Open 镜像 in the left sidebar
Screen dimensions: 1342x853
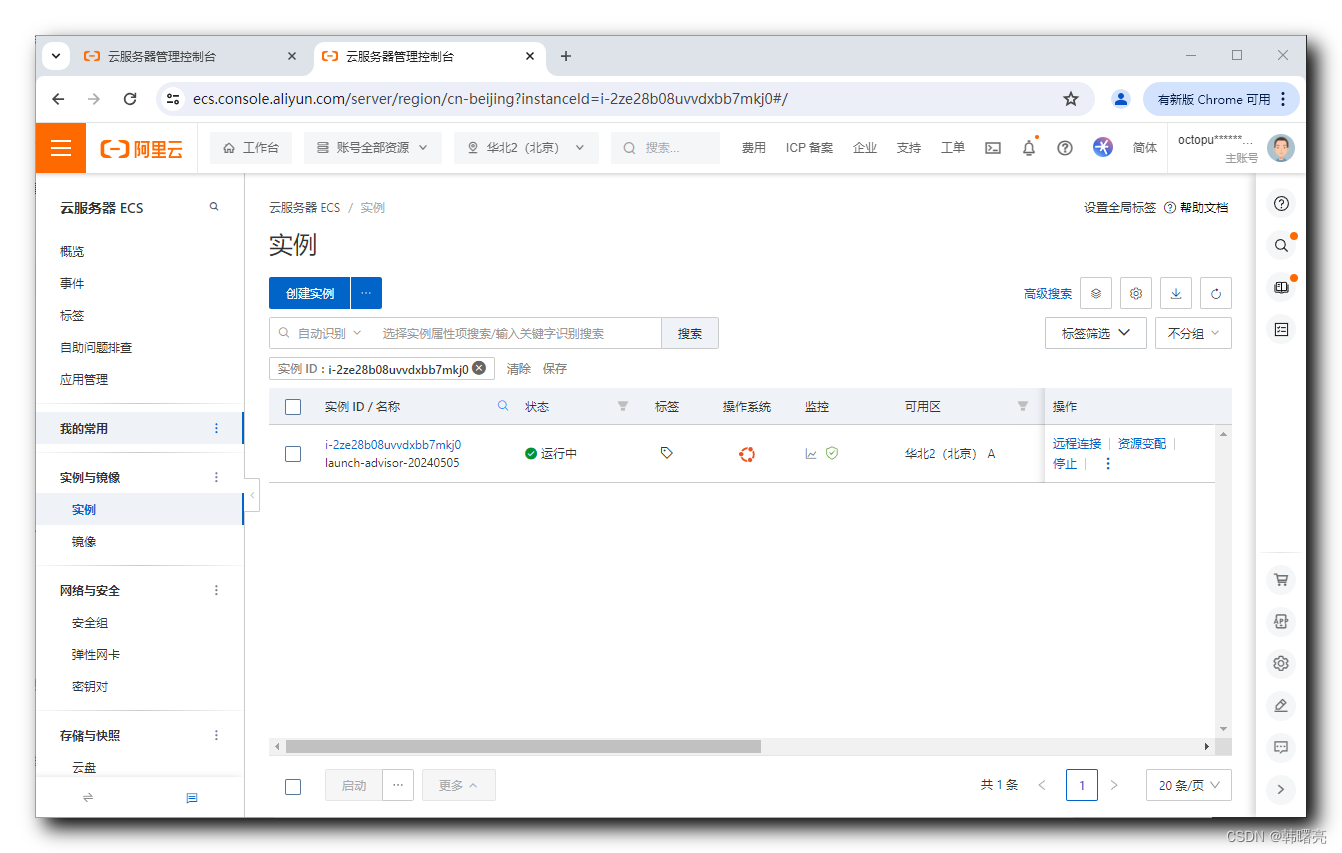click(84, 542)
